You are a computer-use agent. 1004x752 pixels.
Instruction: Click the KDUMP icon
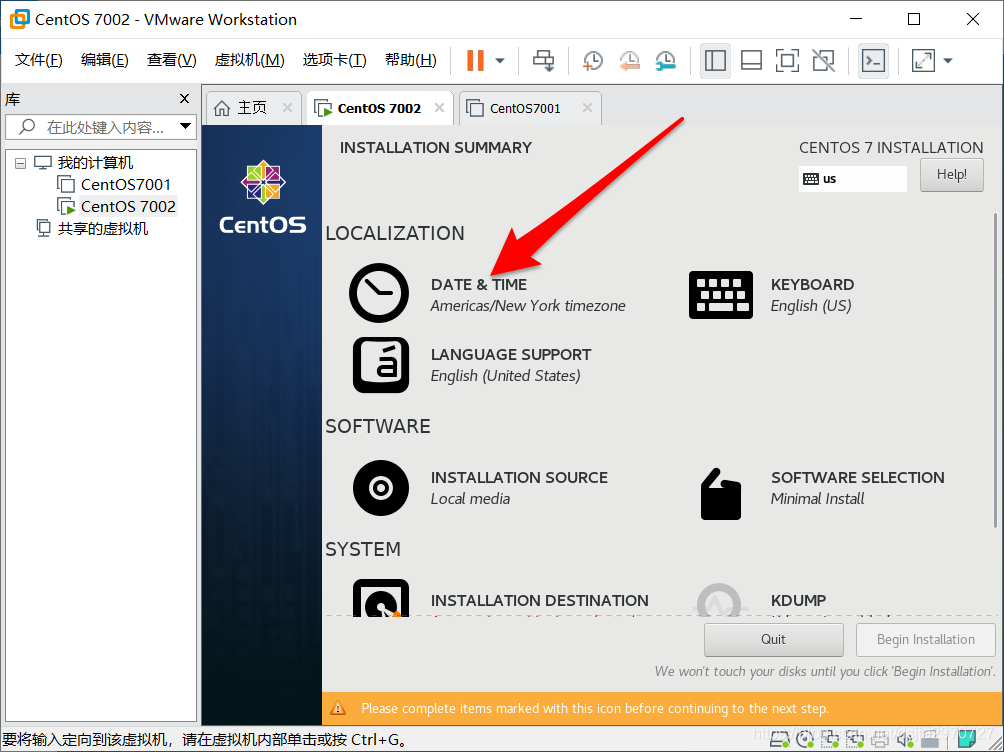(720, 600)
